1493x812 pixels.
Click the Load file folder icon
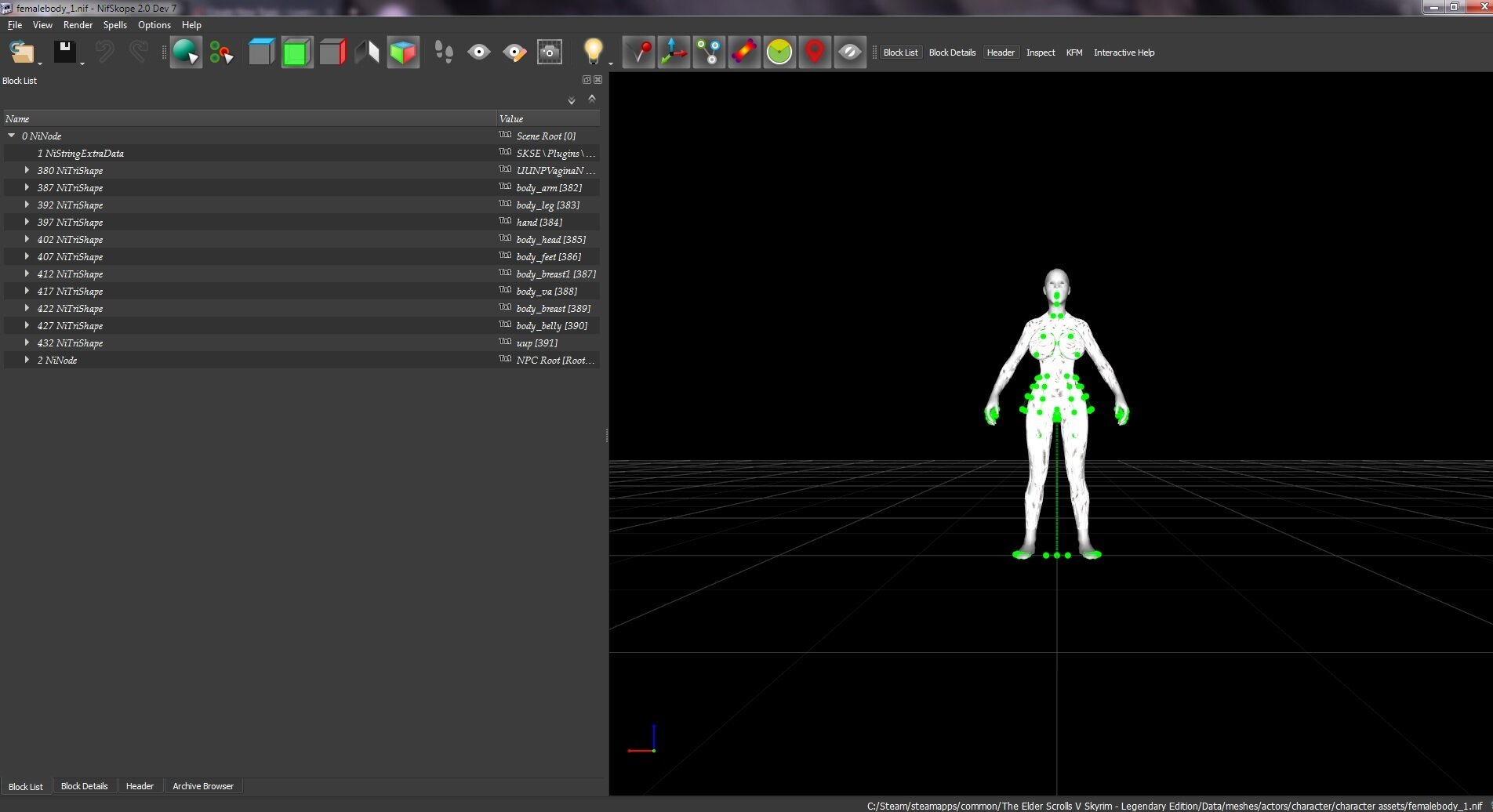21,53
